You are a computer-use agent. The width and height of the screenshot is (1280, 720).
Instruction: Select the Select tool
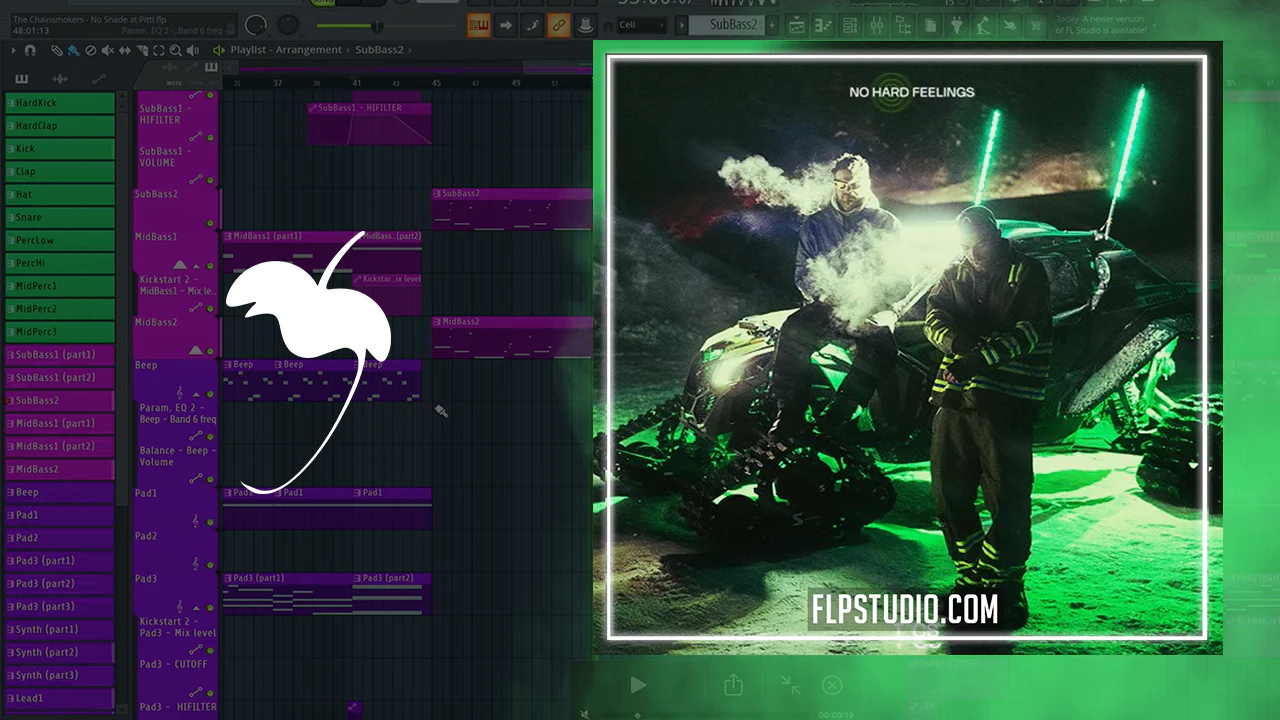pyautogui.click(x=159, y=50)
